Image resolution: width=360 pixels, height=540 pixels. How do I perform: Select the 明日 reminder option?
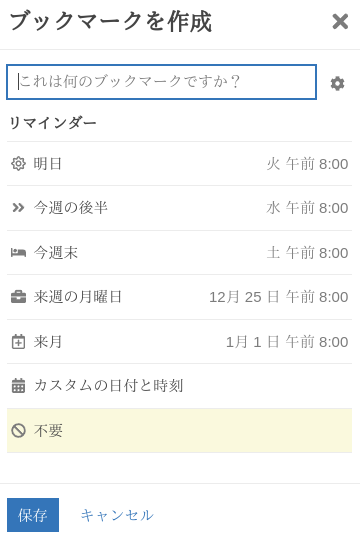click(179, 164)
